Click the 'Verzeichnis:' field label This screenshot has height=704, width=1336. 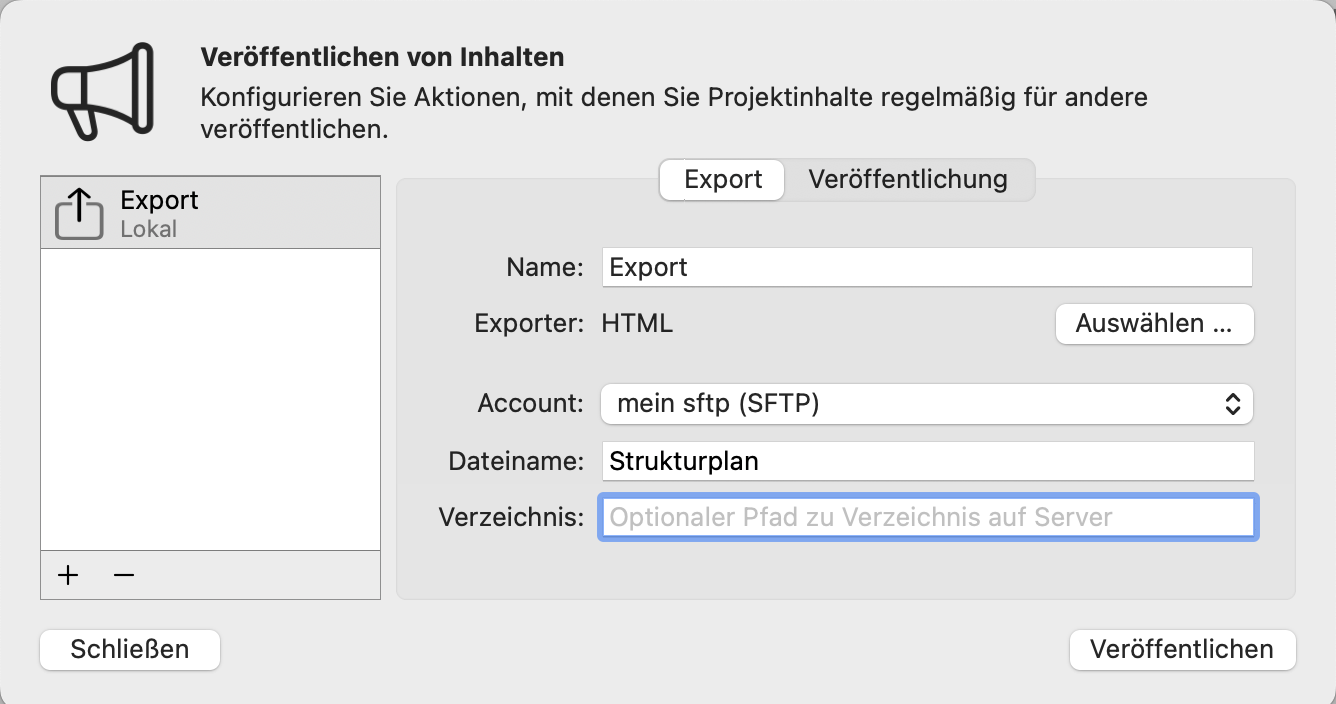(x=510, y=517)
